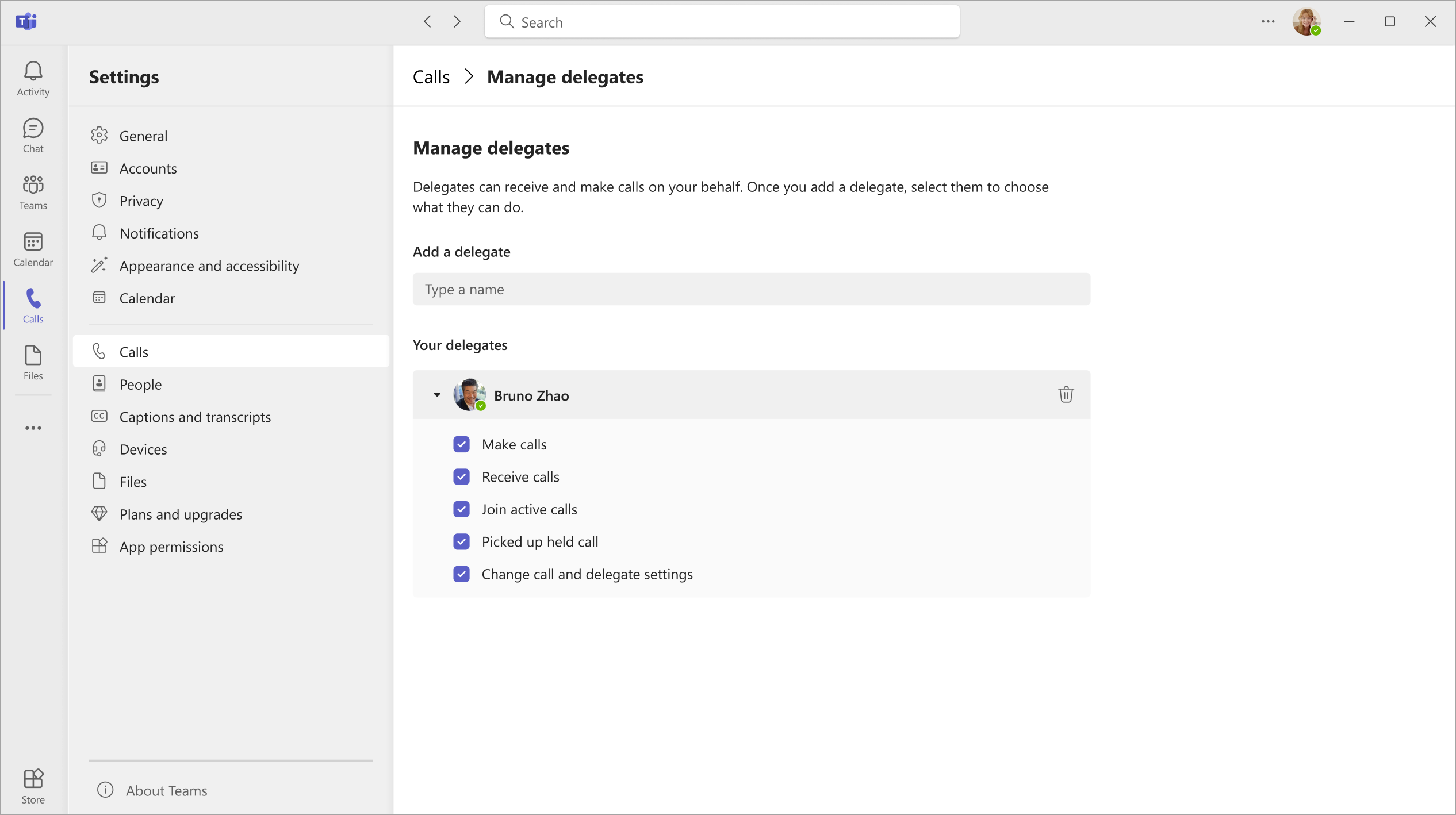The width and height of the screenshot is (1456, 815).
Task: Click About Teams at bottom
Action: click(166, 790)
